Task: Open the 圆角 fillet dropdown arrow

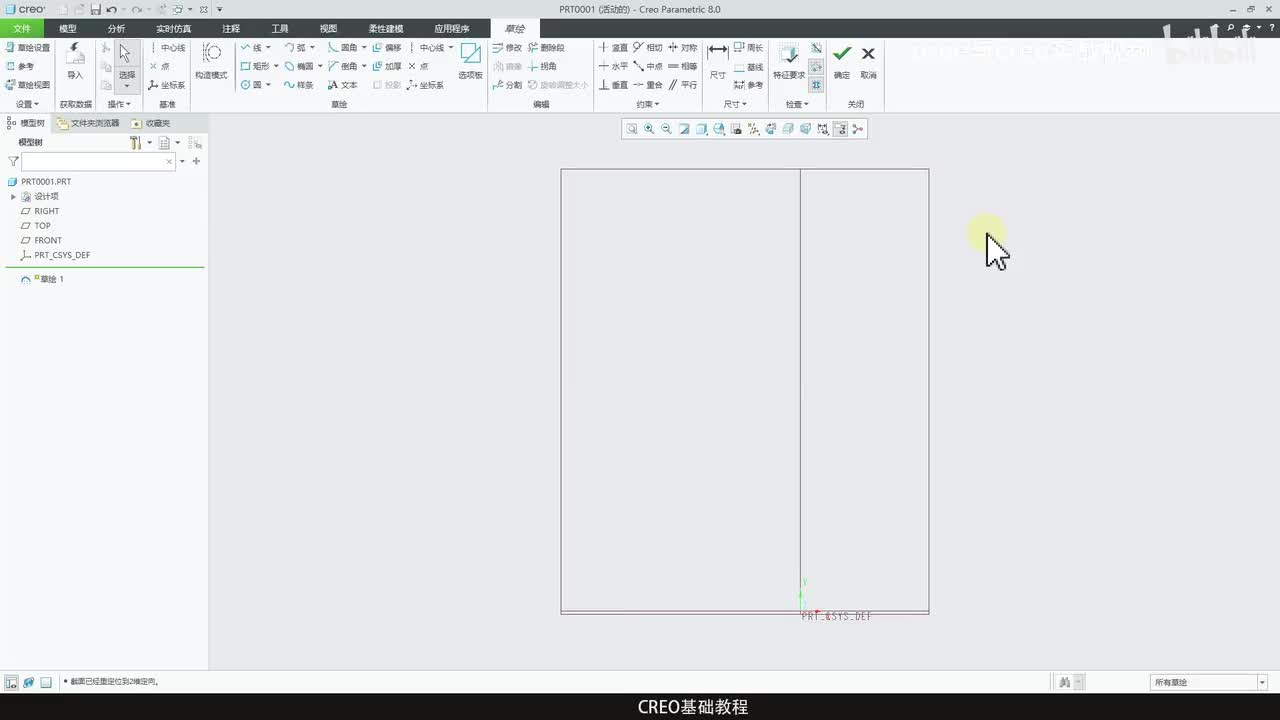Action: pos(364,47)
